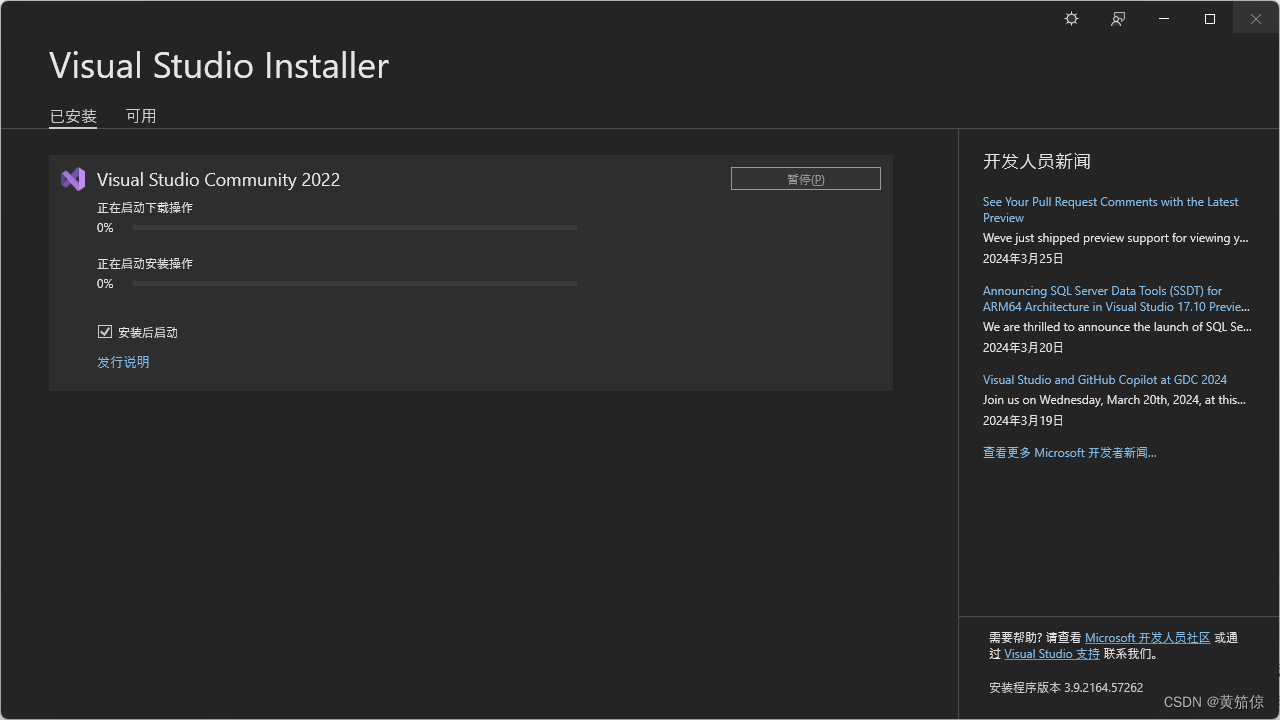Viewport: 1280px width, 720px height.
Task: Click the feedback icon in title bar
Action: click(1118, 19)
